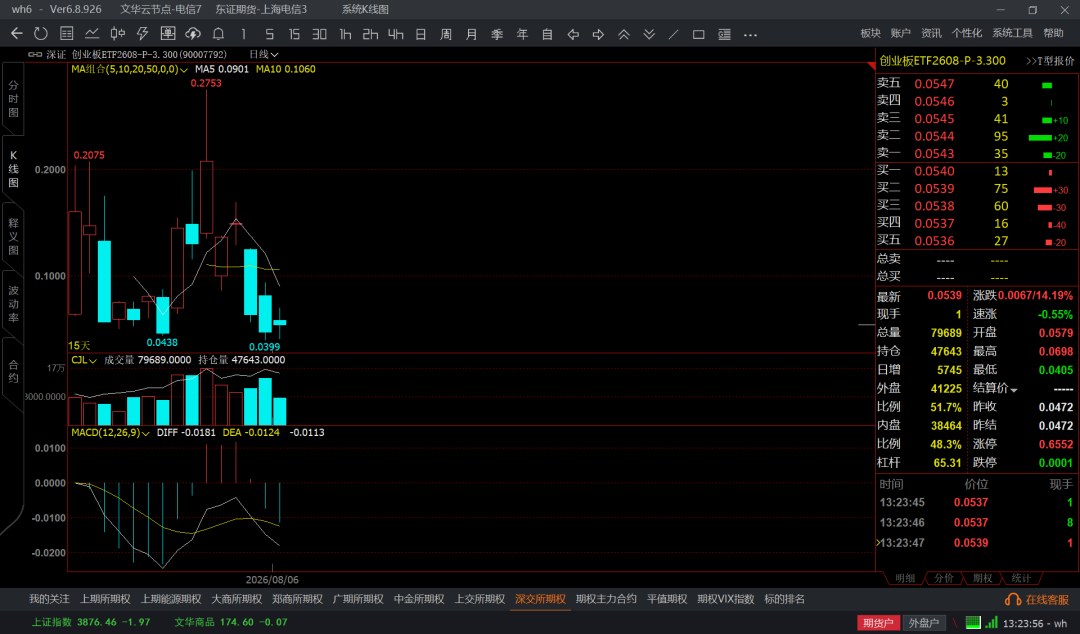Viewport: 1080px width, 634px height.
Task: Click the green signal strength bars icon
Action: [991, 622]
